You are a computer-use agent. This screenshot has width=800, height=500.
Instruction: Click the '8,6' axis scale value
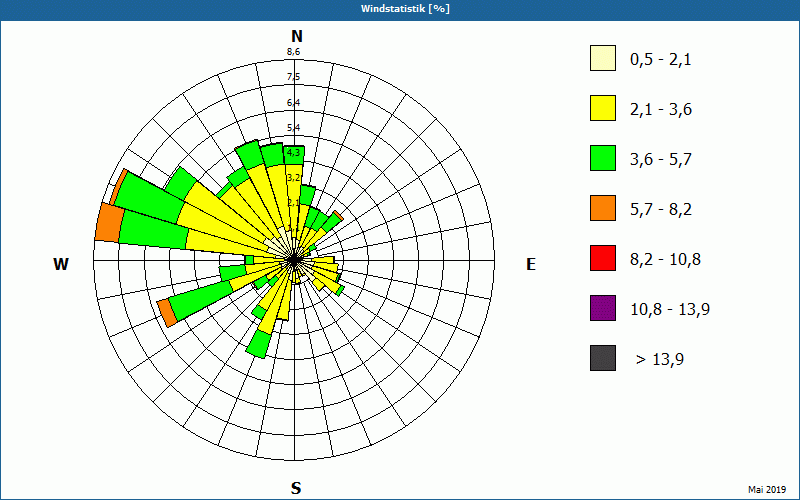[x=293, y=52]
